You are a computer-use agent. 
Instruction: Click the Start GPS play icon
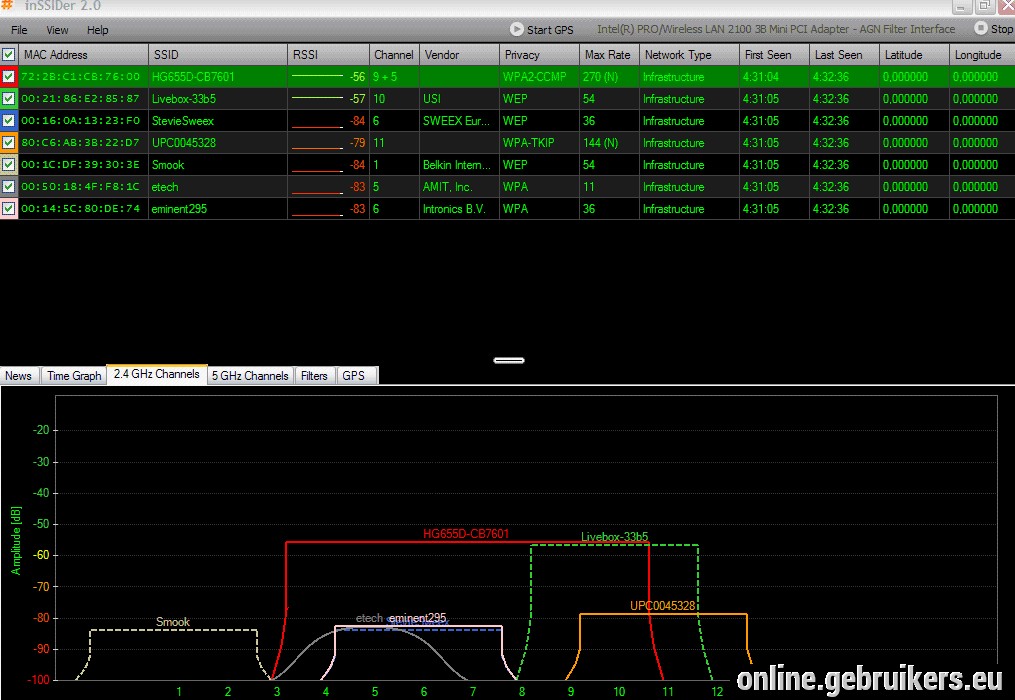pos(517,29)
